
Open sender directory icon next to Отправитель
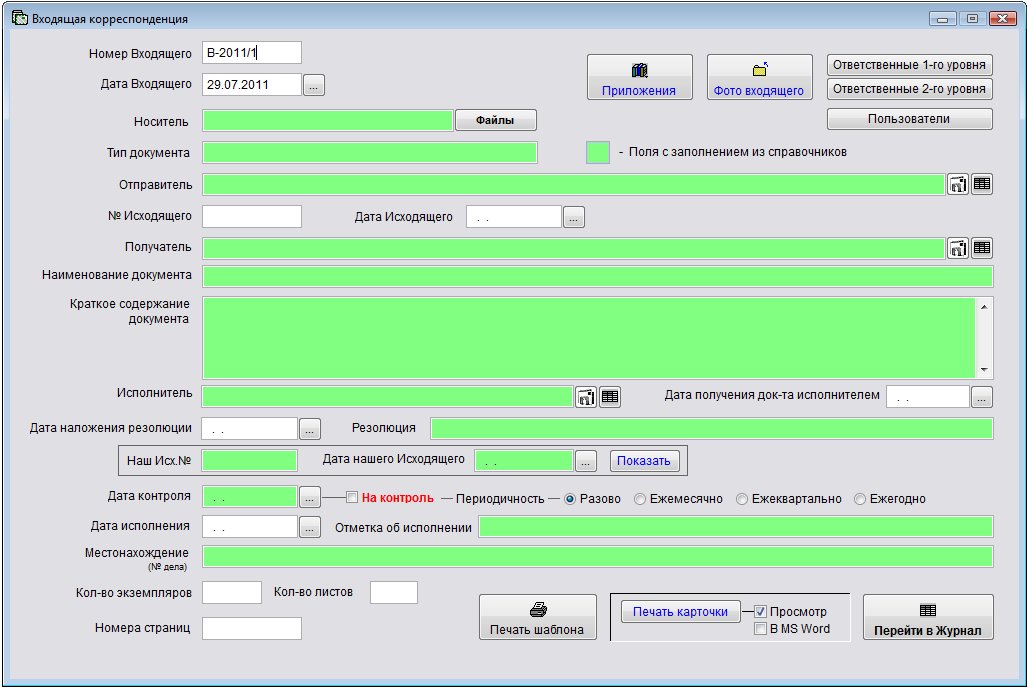957,184
